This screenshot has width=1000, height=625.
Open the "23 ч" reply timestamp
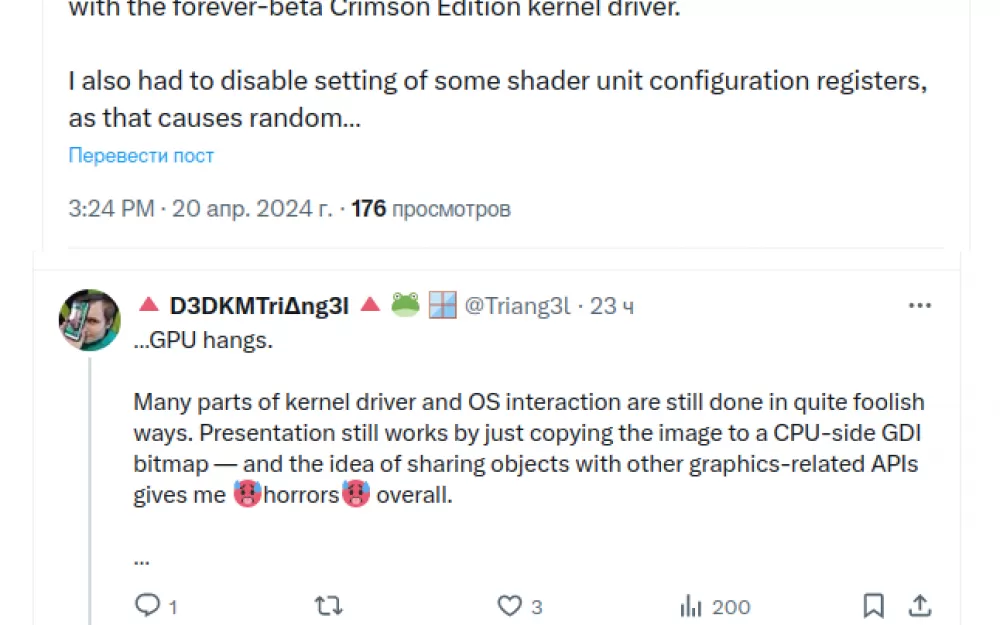[x=611, y=306]
